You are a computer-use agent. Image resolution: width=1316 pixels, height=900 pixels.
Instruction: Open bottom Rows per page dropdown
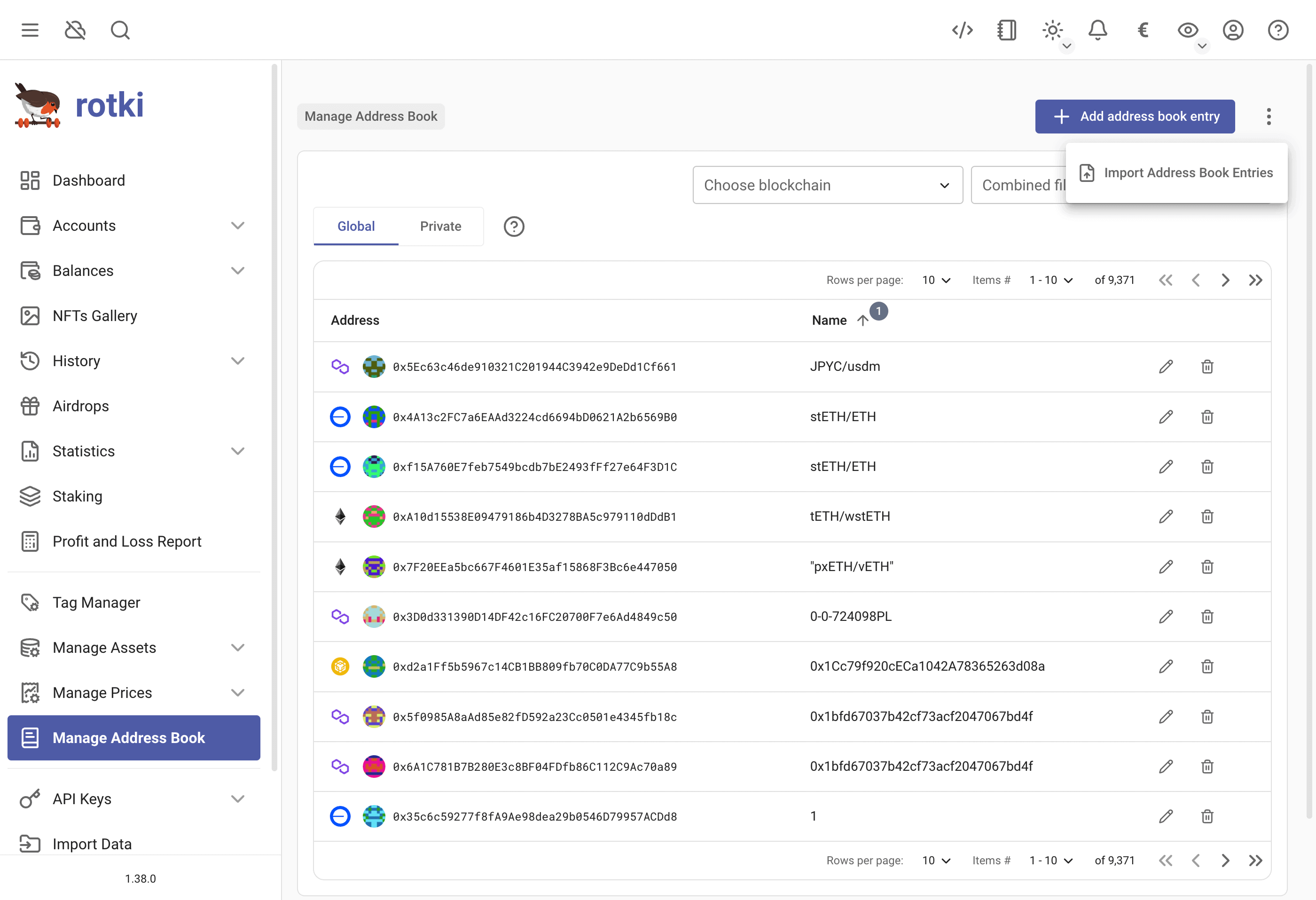coord(936,861)
